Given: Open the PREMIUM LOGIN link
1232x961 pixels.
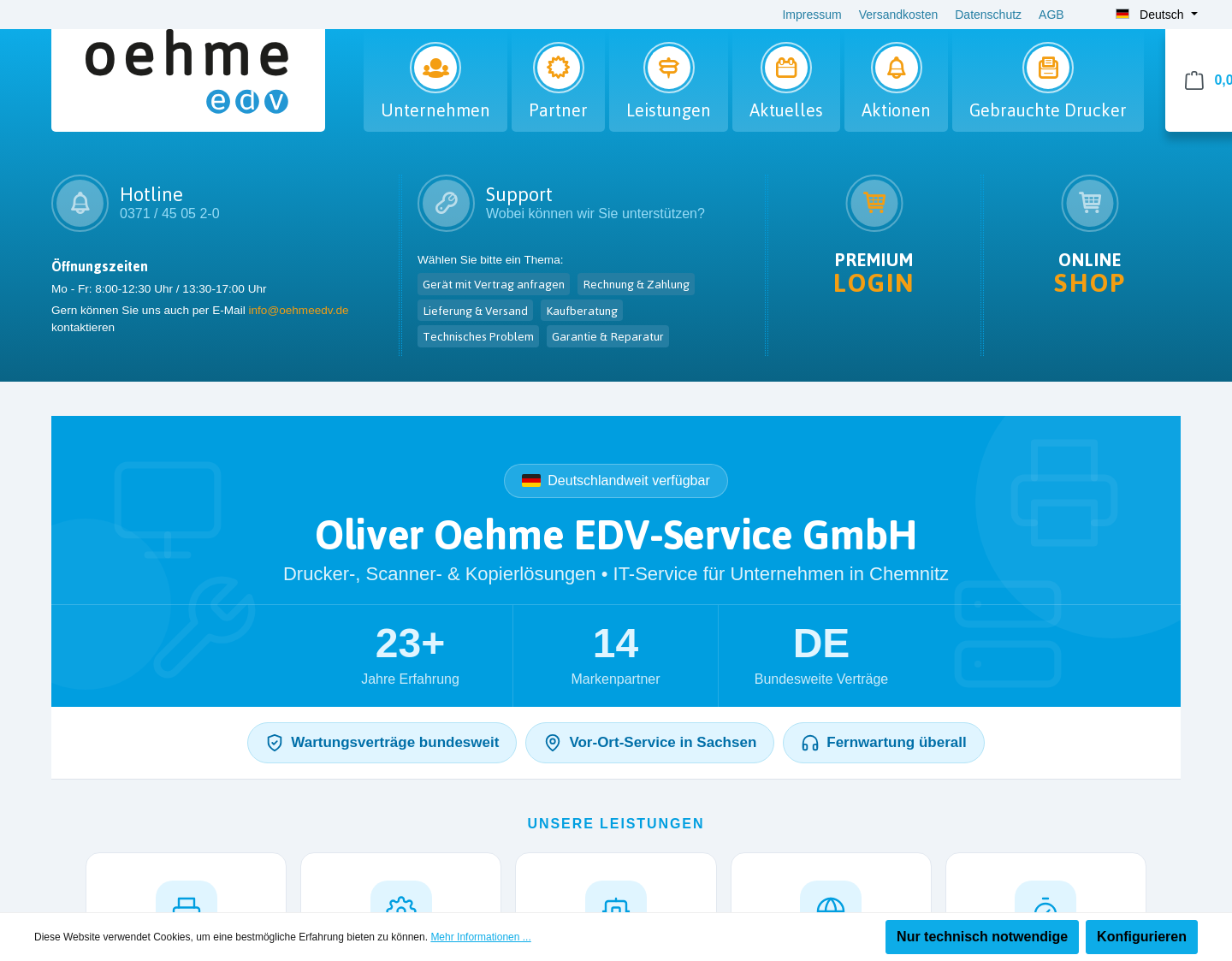Looking at the screenshot, I should click(874, 273).
